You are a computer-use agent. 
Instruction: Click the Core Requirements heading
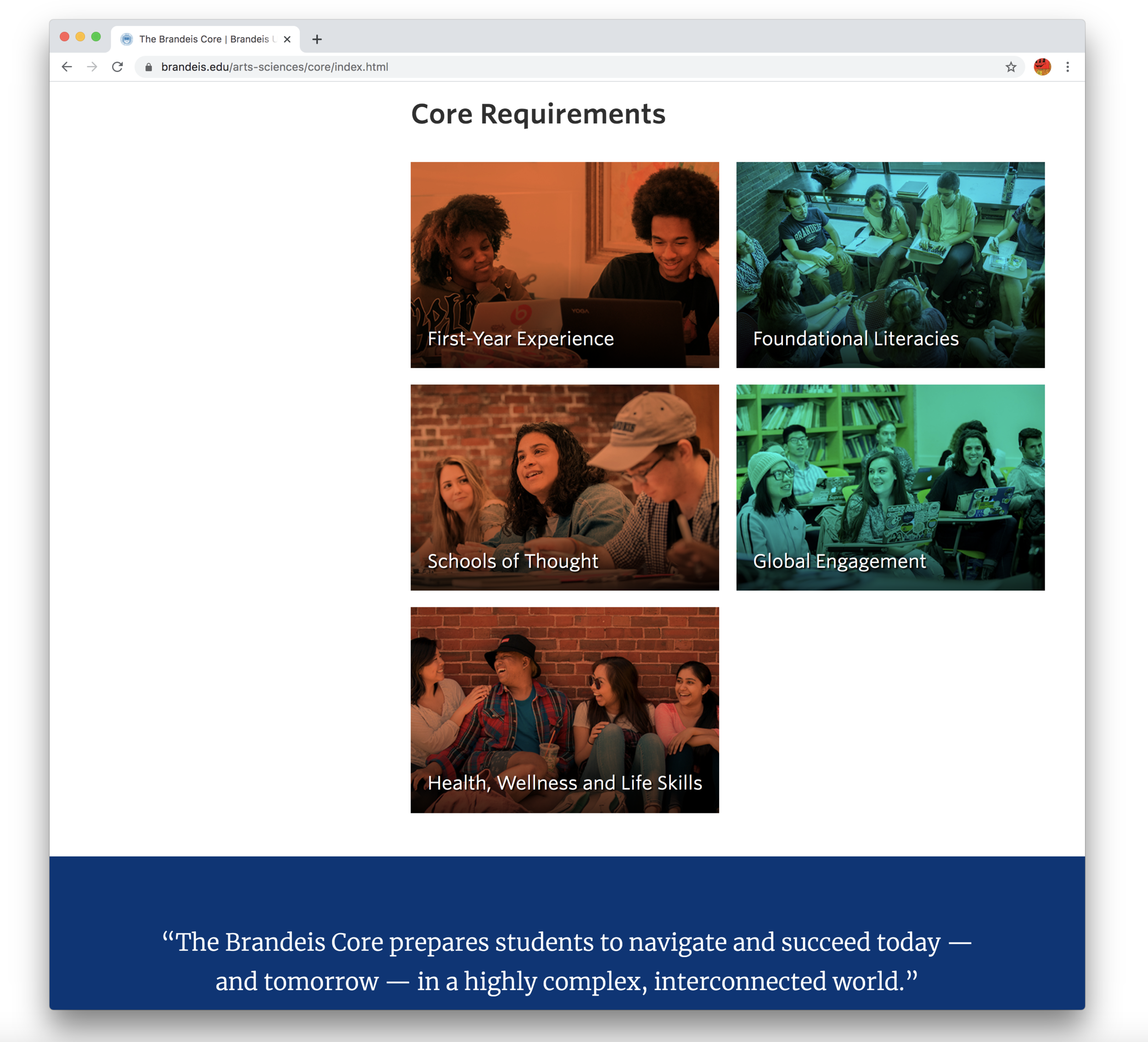coord(538,114)
